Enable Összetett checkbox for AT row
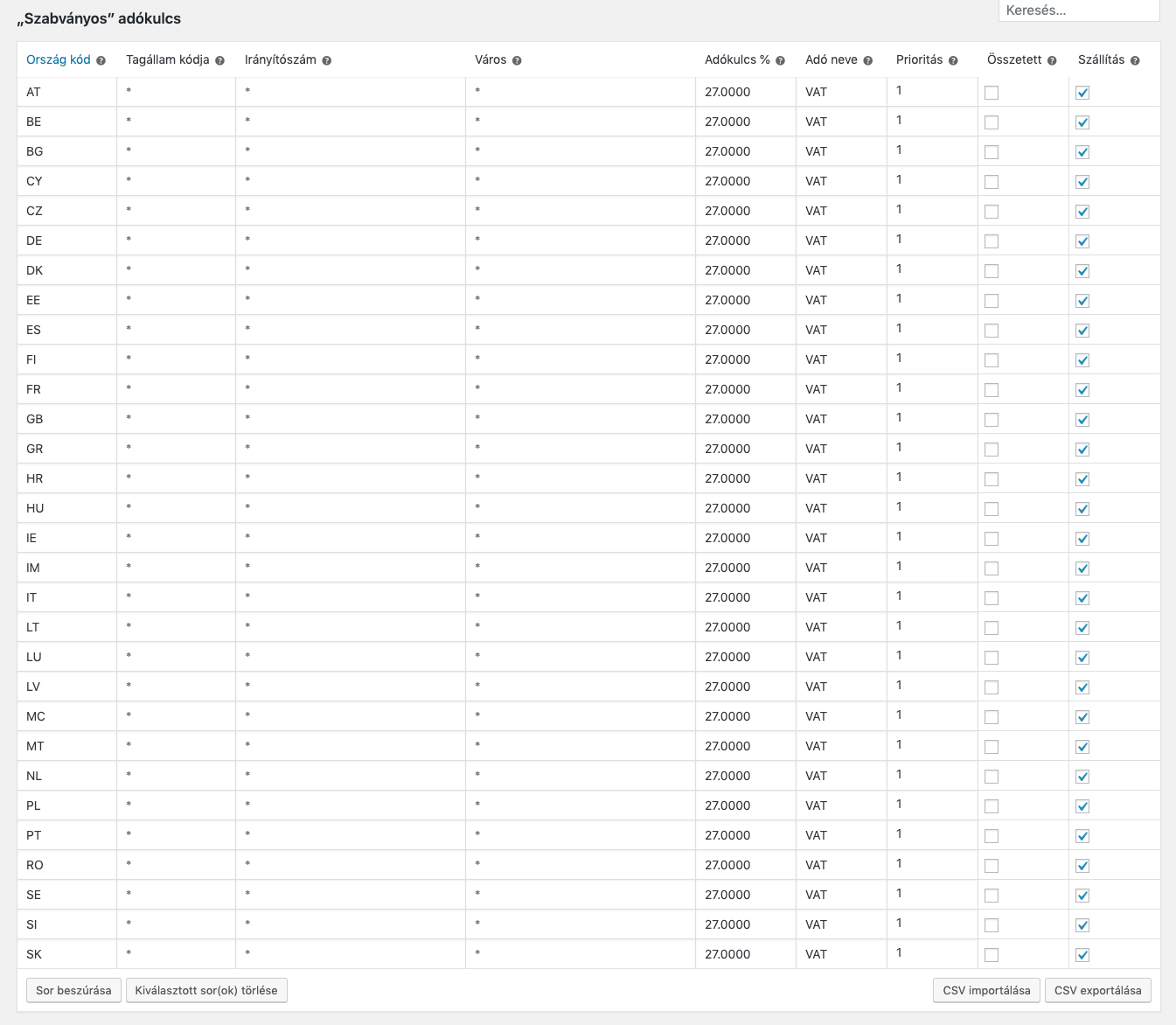The height and width of the screenshot is (1025, 1176). click(x=992, y=93)
